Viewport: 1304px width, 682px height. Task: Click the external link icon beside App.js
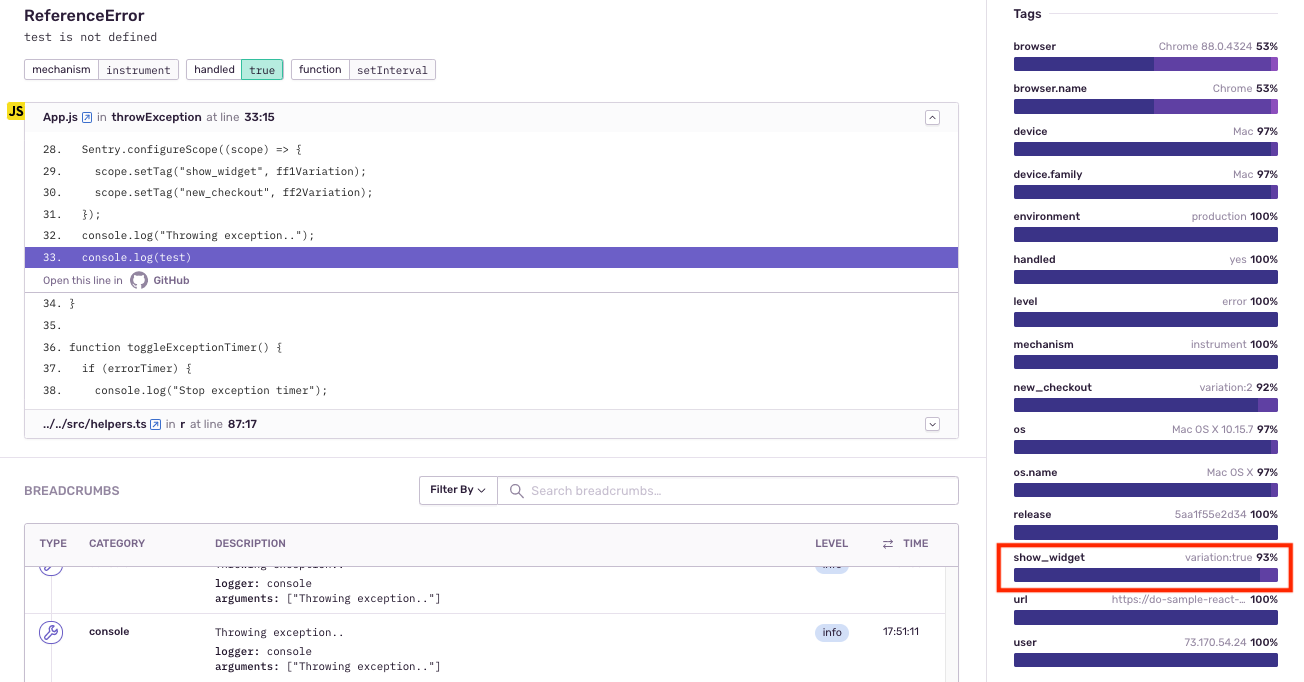(87, 118)
